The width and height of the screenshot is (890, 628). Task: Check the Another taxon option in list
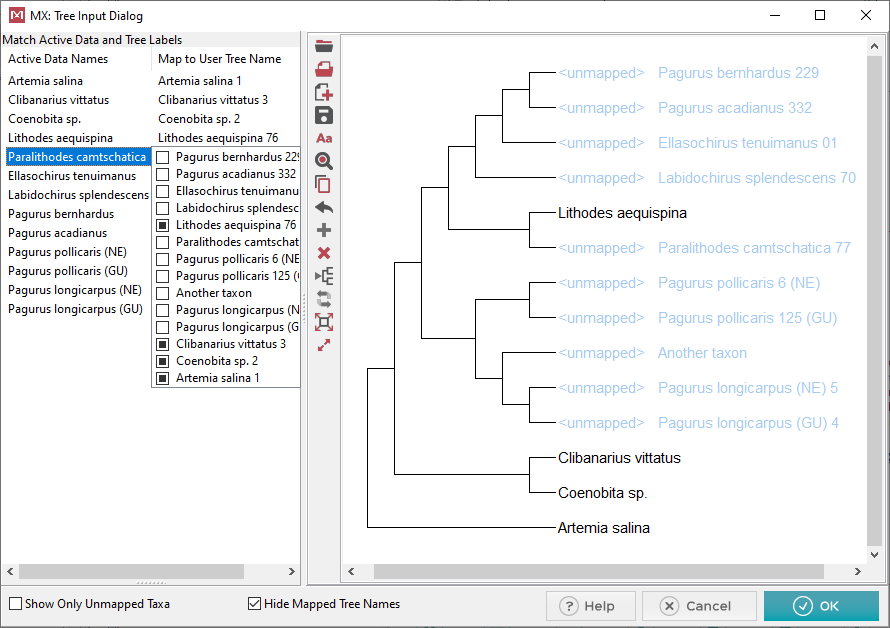tap(163, 294)
